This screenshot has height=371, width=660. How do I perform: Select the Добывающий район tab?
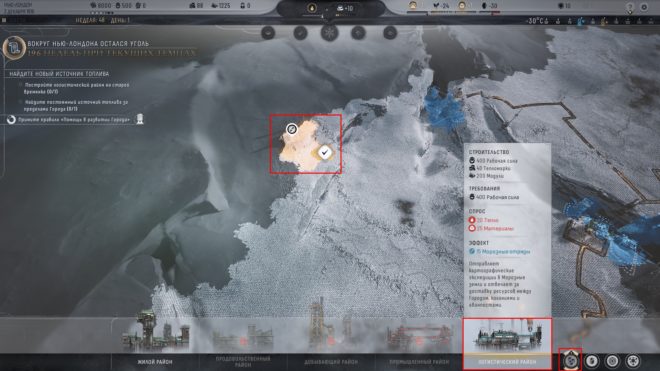pos(331,362)
